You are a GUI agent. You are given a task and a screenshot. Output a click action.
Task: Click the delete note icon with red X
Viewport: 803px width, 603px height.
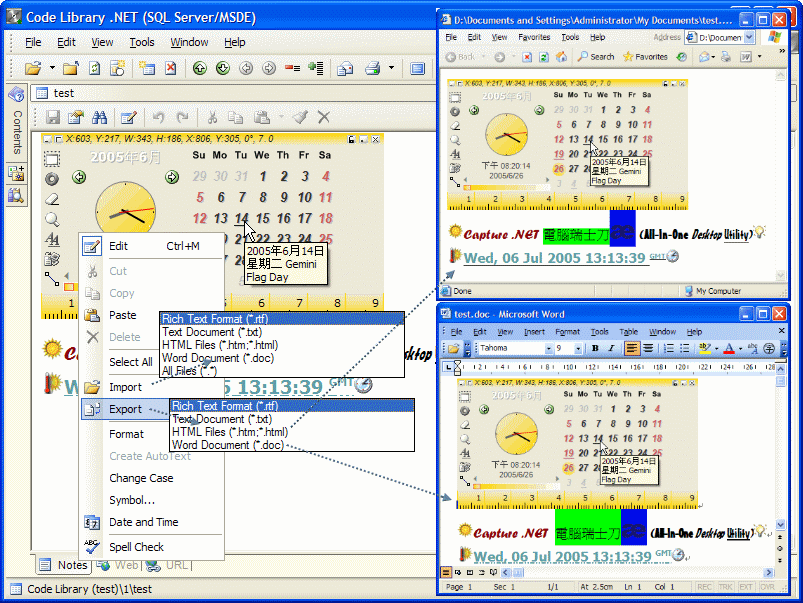coord(171,68)
